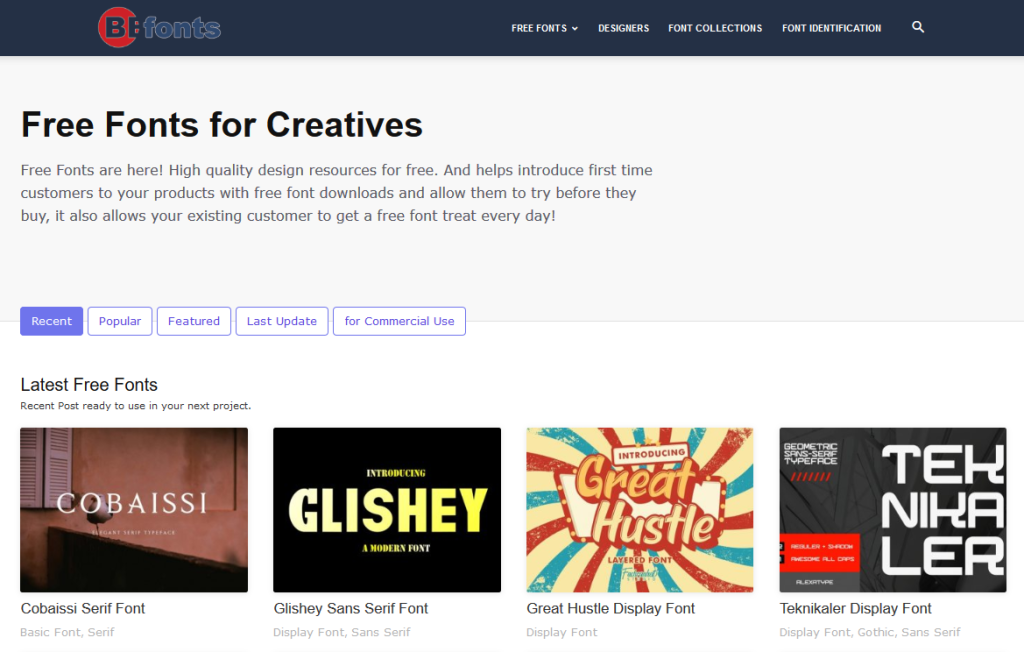The height and width of the screenshot is (652, 1024).
Task: Expand the Free Fonts dropdown menu
Action: 544,28
